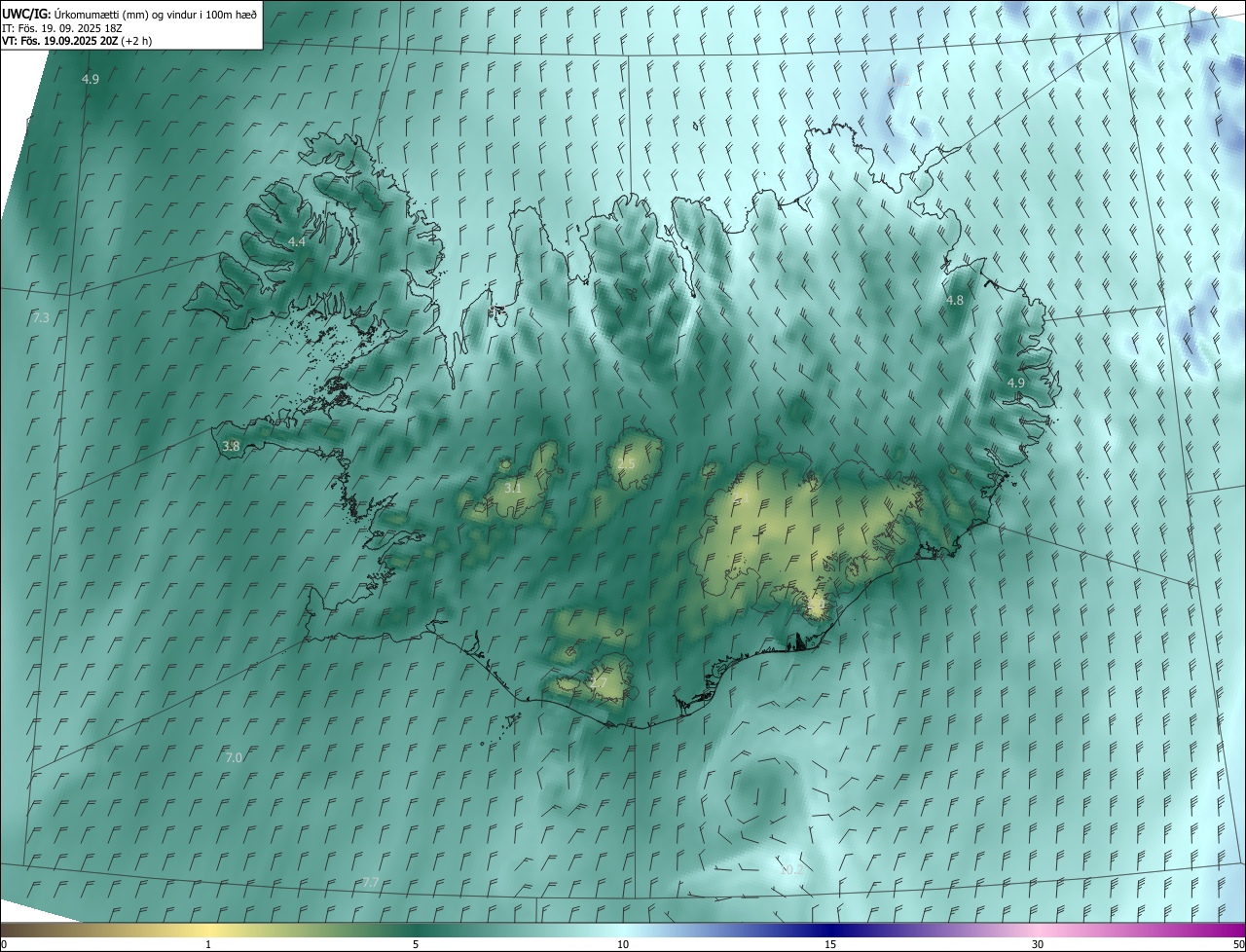Viewport: 1246px width, 952px height.
Task: Click the 7.0 value label
Action: 234,757
